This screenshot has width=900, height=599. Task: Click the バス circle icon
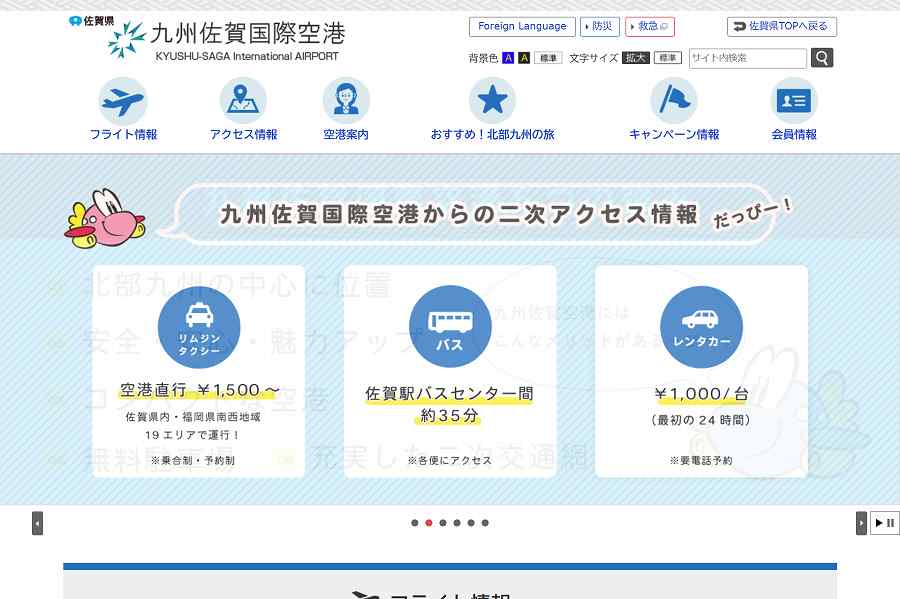(x=450, y=326)
